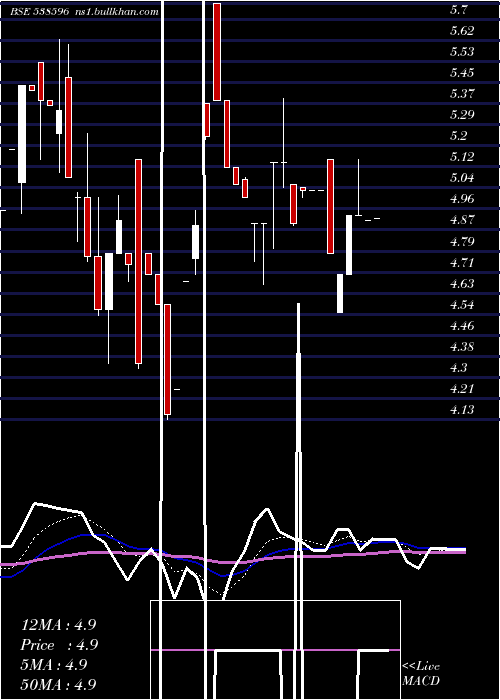Viewport: 500px width, 700px height.
Task: Select the 5.04 price axis label
Action: [x=462, y=178]
